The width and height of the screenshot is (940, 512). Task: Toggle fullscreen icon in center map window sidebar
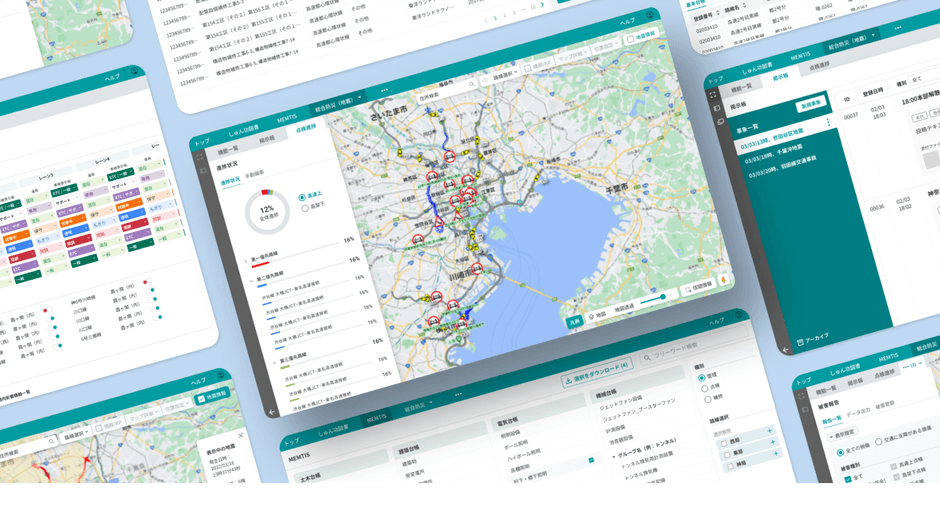200,157
